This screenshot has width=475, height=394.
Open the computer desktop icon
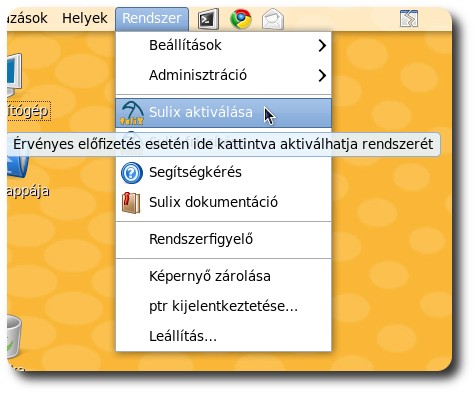(14, 75)
